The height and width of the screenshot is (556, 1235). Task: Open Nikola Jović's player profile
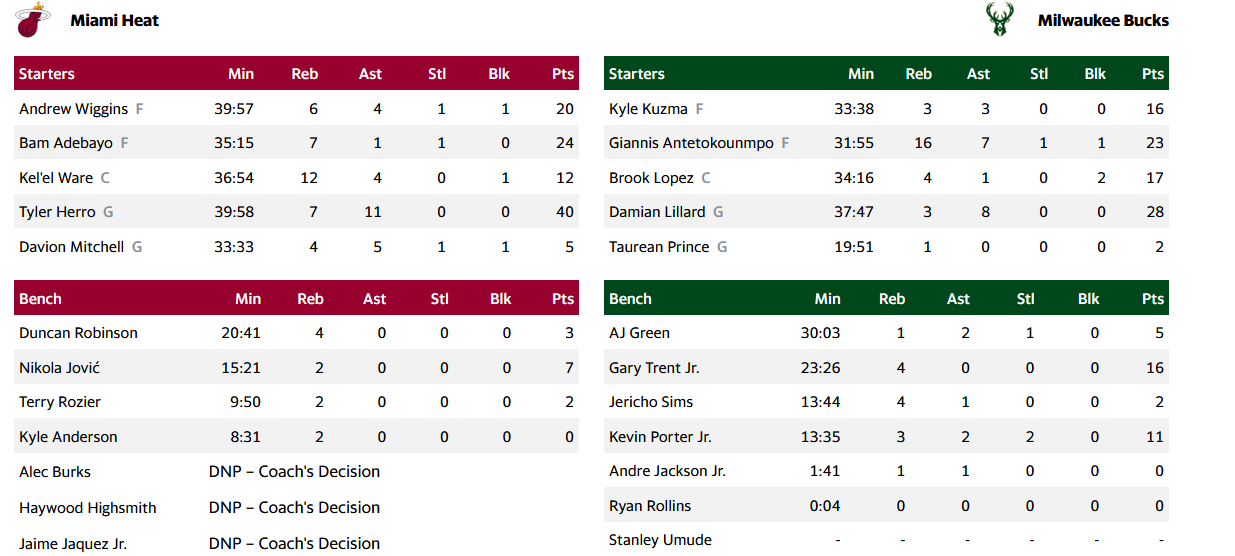pos(59,368)
